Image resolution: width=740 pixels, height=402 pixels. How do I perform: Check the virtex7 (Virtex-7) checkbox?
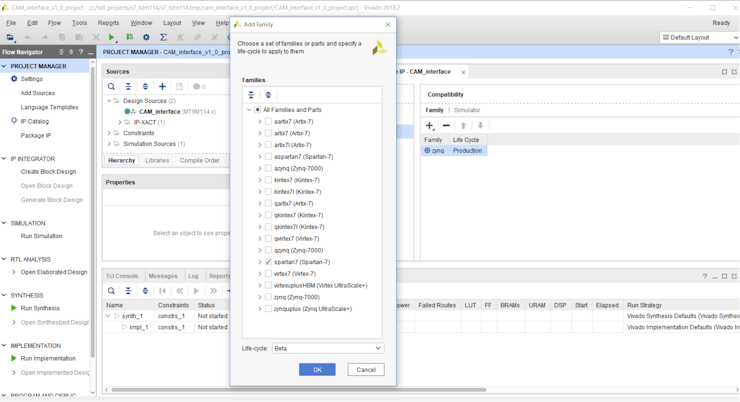[x=269, y=274]
